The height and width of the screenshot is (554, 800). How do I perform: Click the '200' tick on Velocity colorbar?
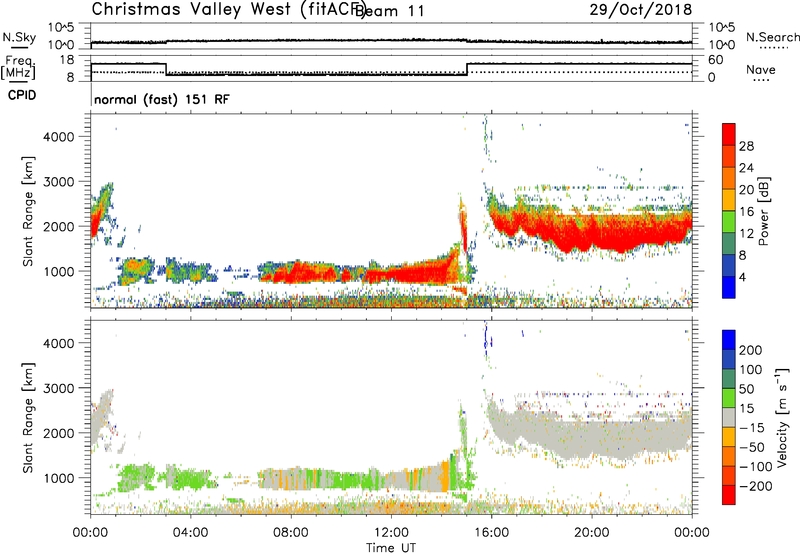[x=751, y=350]
